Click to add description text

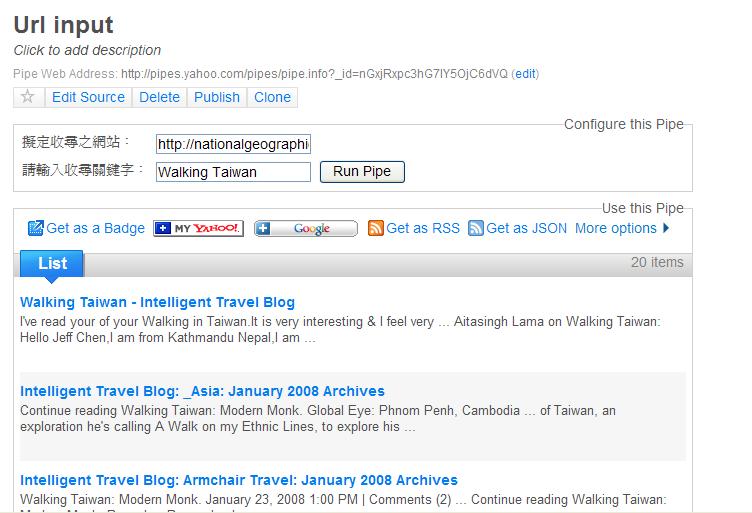click(87, 50)
